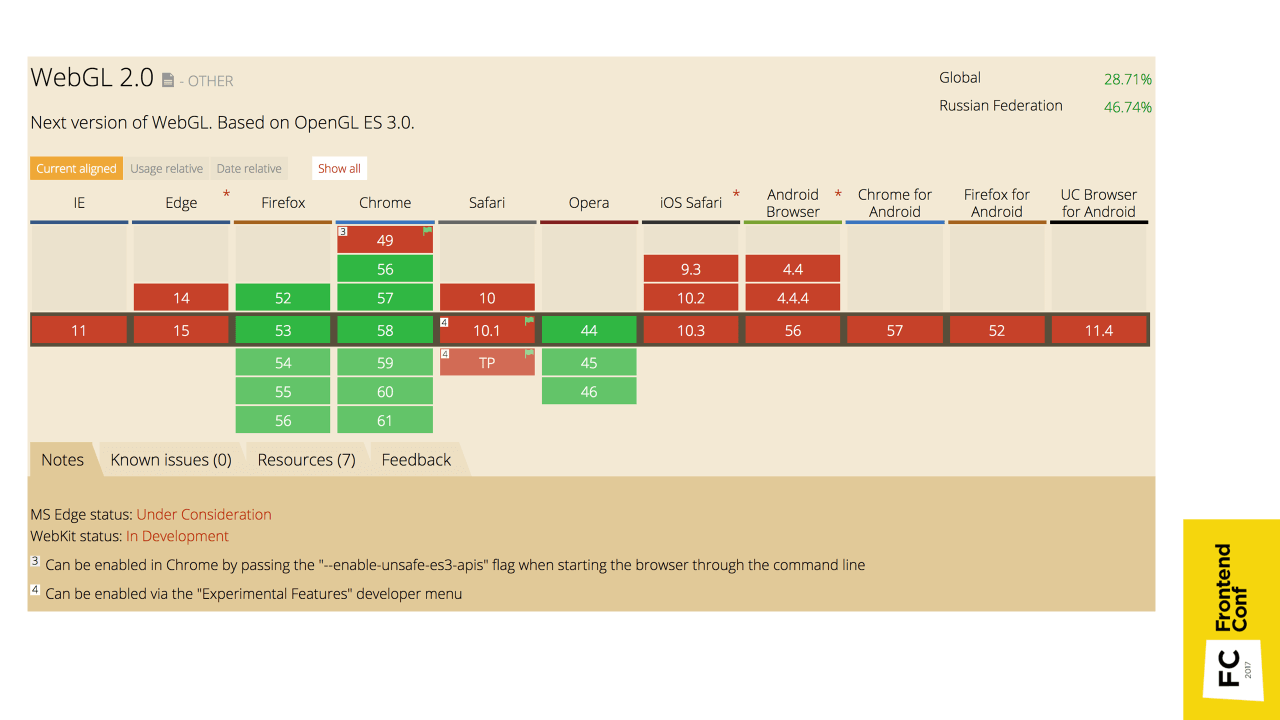
Task: Click the Global usage 28.71% value
Action: (x=1128, y=78)
